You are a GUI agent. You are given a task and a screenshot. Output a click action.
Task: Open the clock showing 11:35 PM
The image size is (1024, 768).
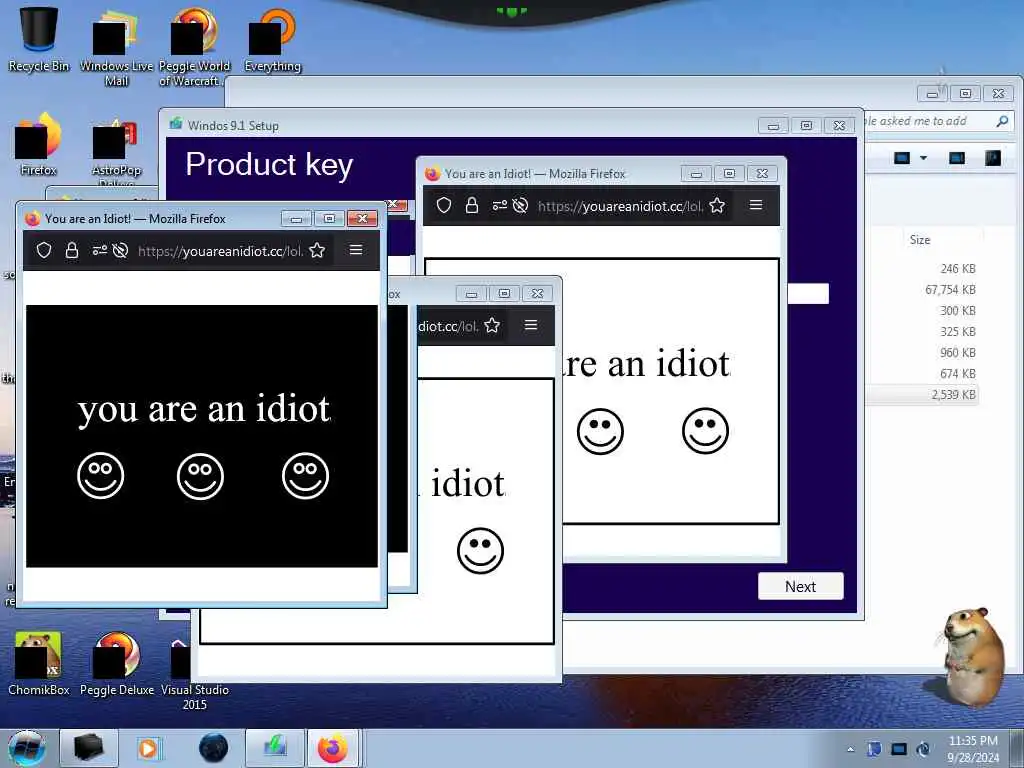973,749
